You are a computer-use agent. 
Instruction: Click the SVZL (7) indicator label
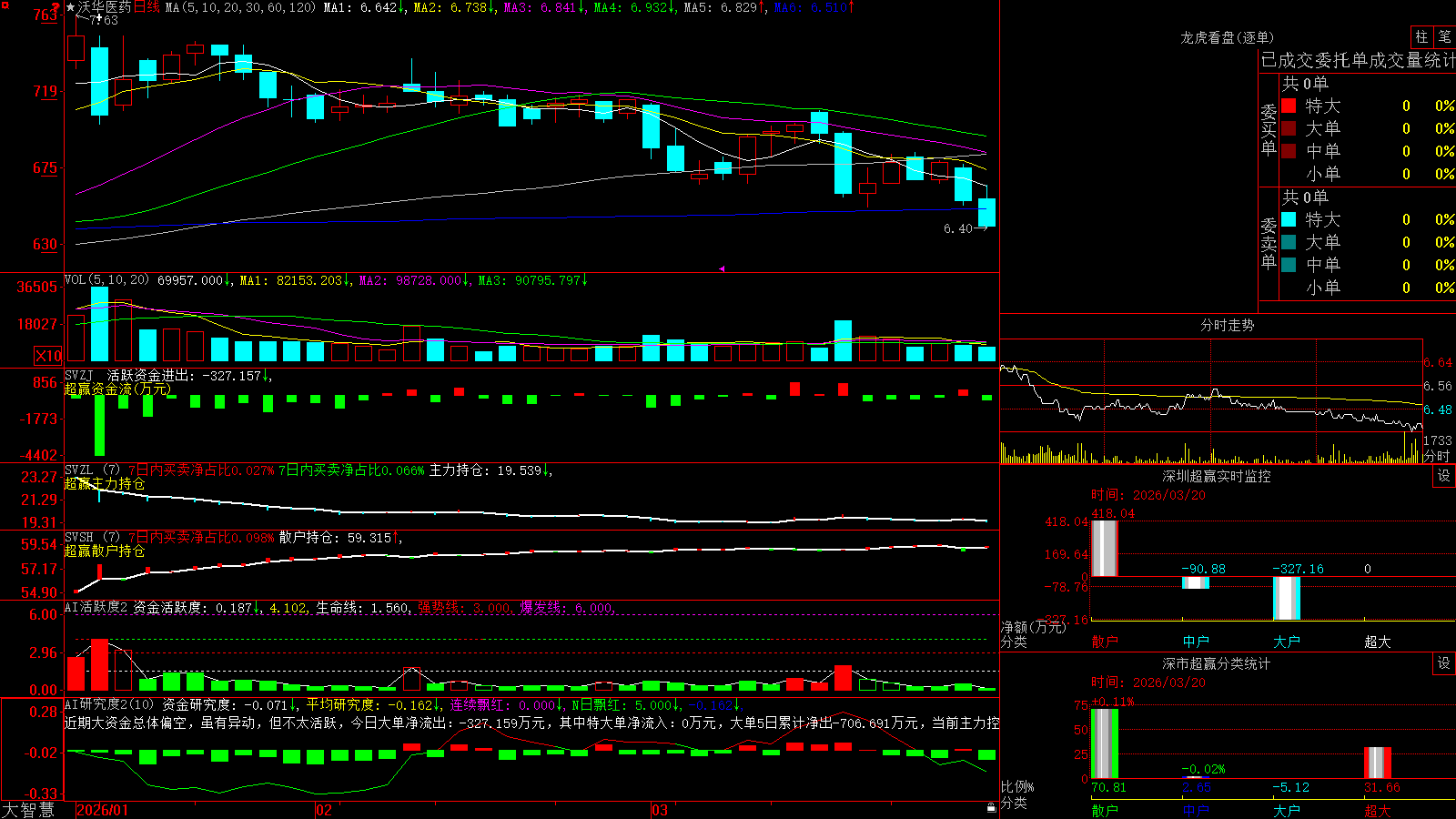[x=92, y=470]
